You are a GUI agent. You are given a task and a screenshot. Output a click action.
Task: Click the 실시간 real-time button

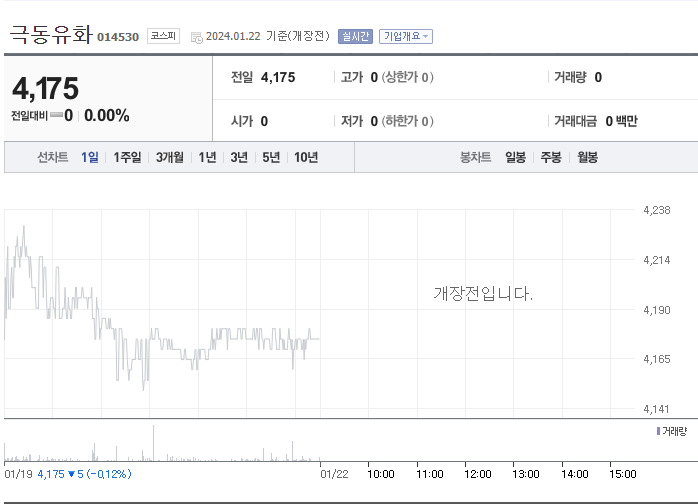pos(355,37)
